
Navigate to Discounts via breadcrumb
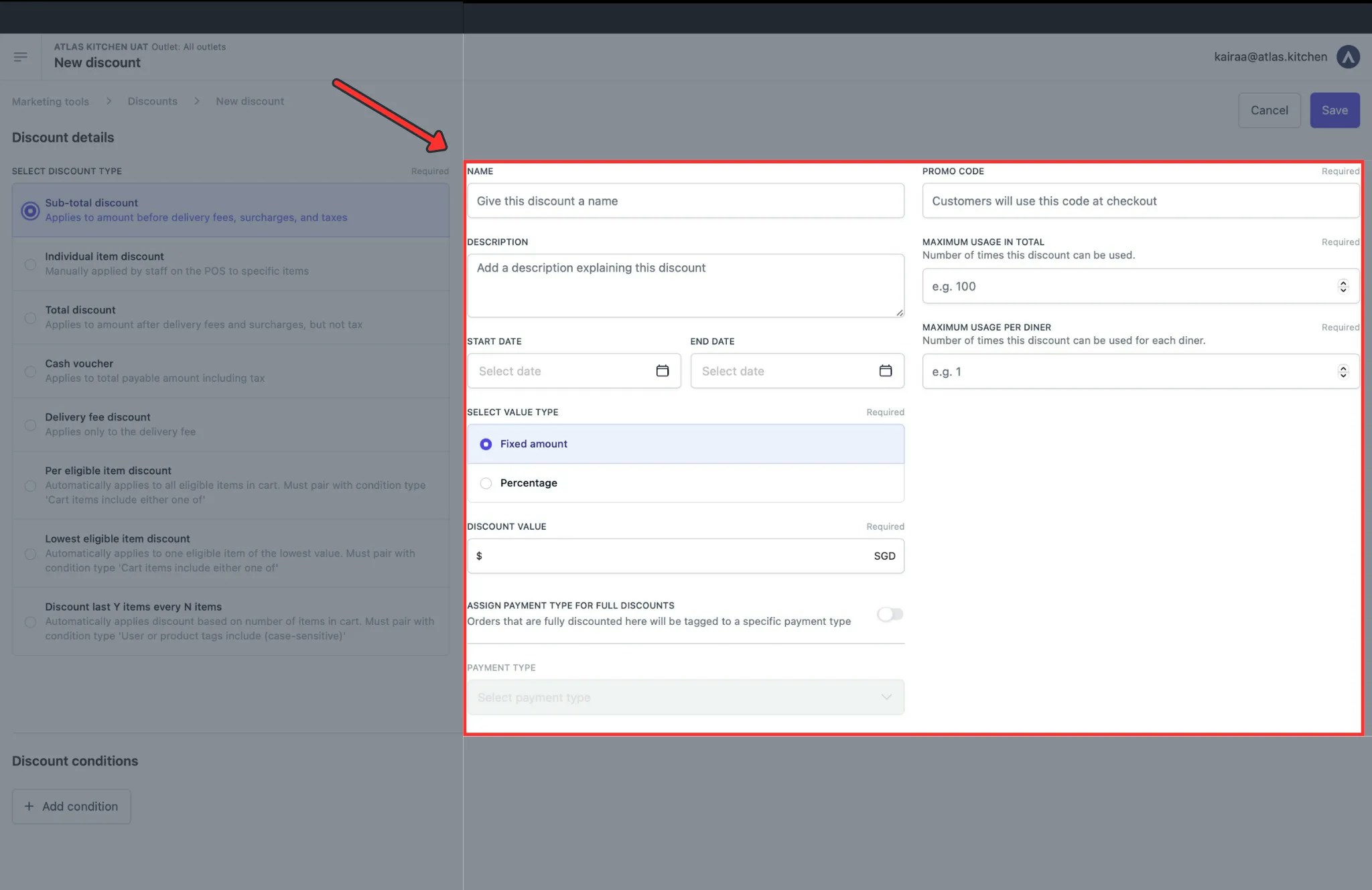[x=153, y=101]
